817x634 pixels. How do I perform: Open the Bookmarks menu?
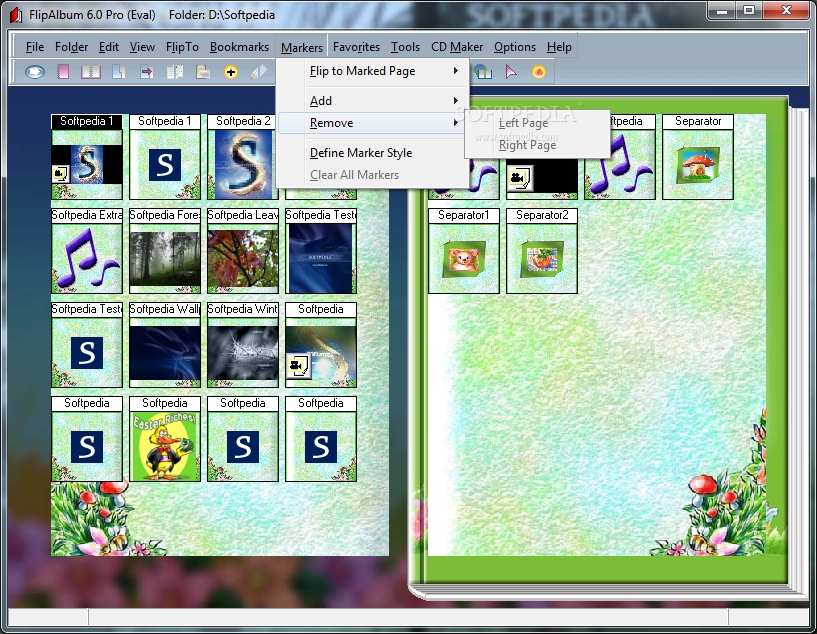[239, 47]
